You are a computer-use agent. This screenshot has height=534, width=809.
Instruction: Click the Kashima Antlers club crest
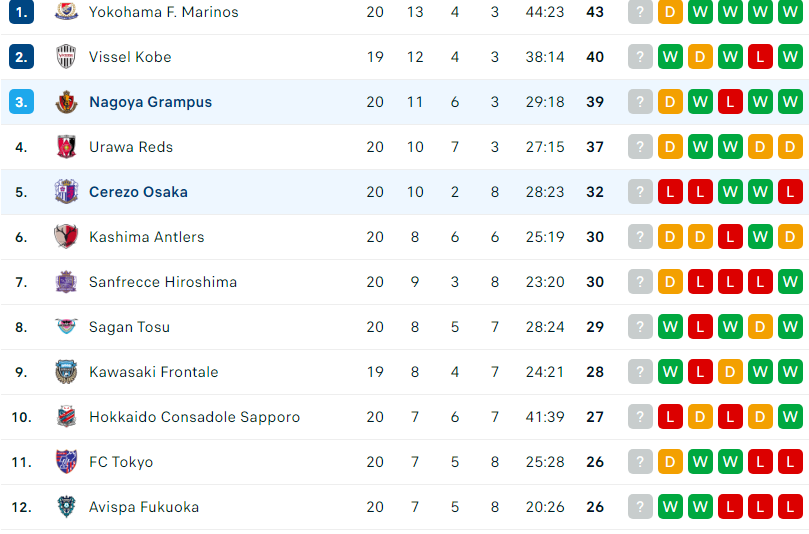click(x=67, y=237)
